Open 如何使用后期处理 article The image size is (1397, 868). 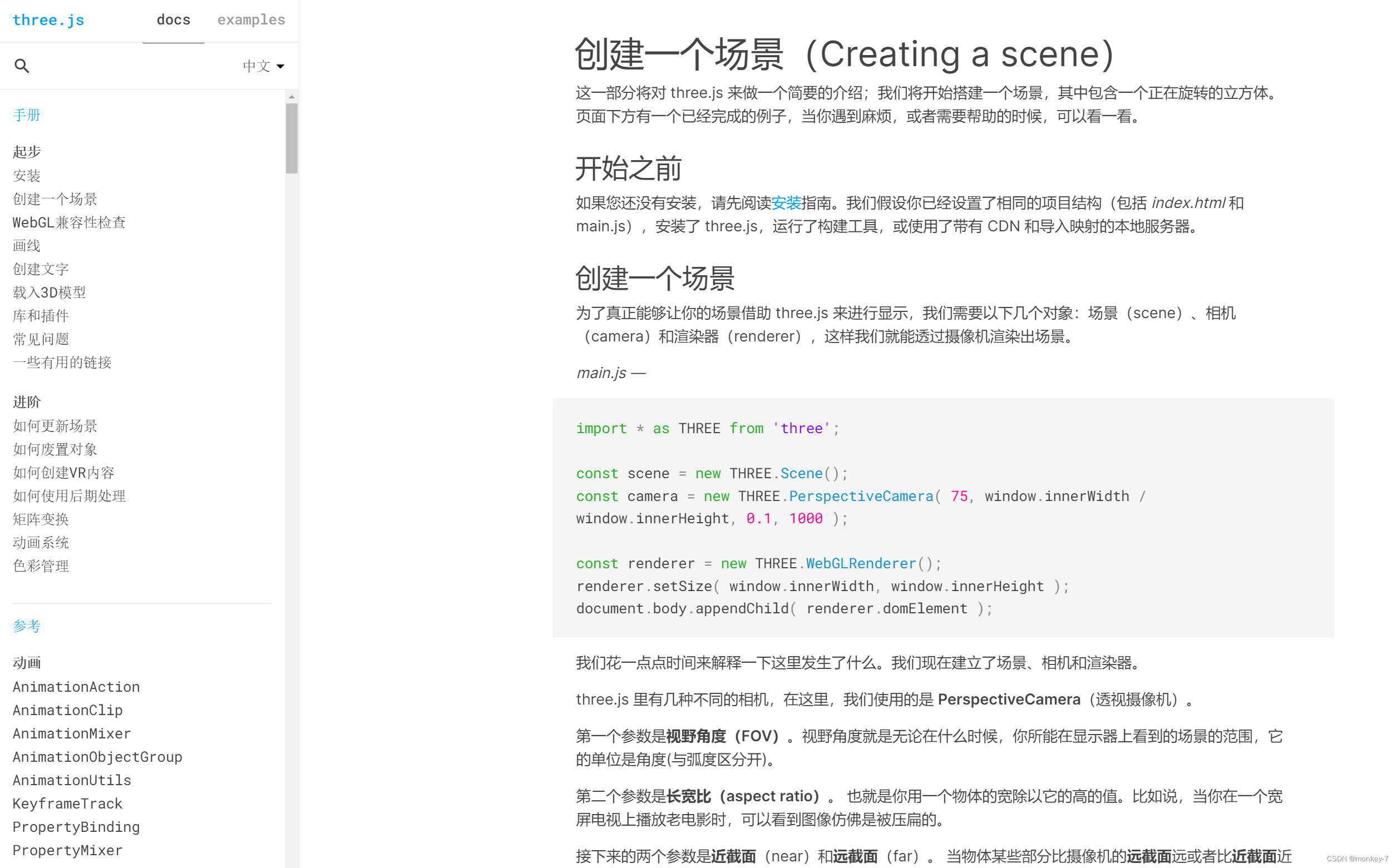(x=69, y=496)
